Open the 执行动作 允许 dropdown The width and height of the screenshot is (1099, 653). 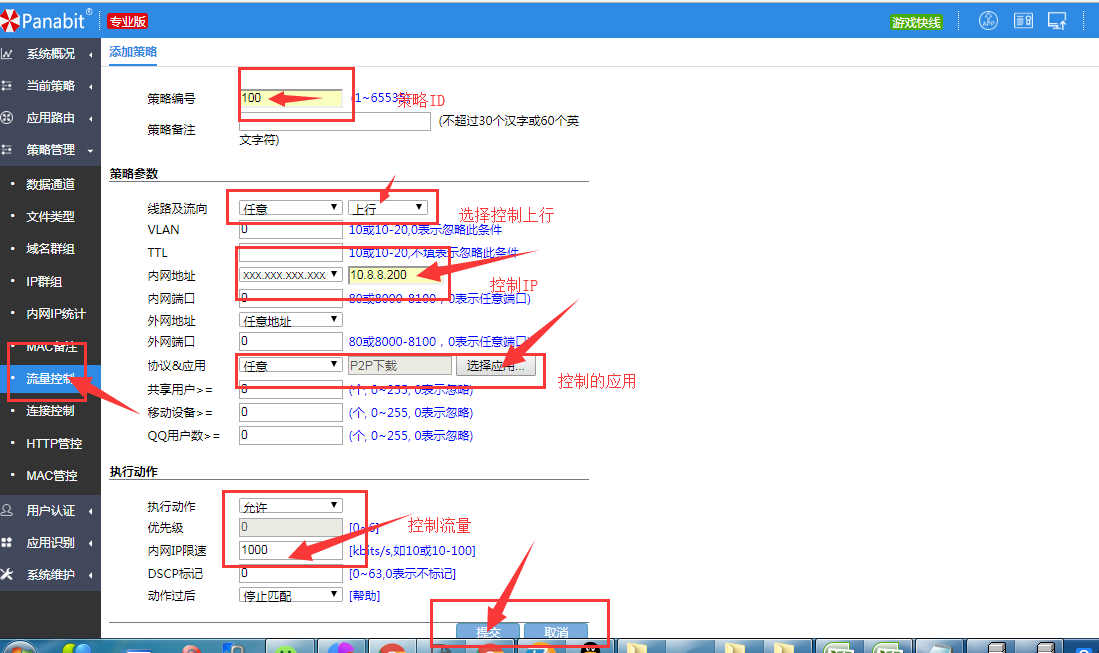click(x=291, y=506)
